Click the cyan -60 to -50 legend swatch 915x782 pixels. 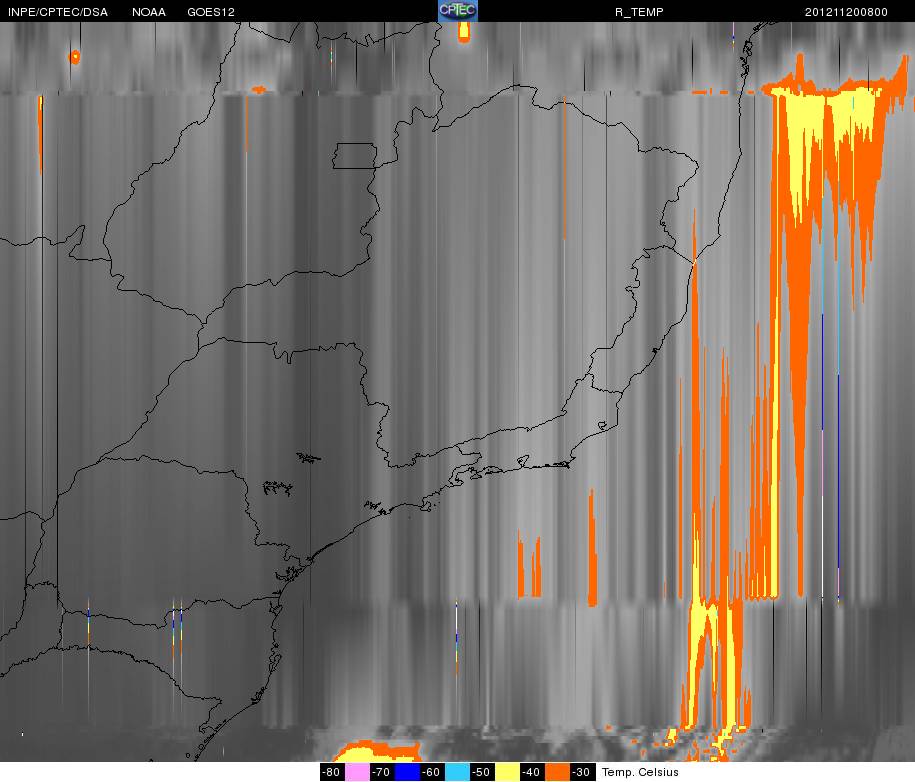point(457,772)
